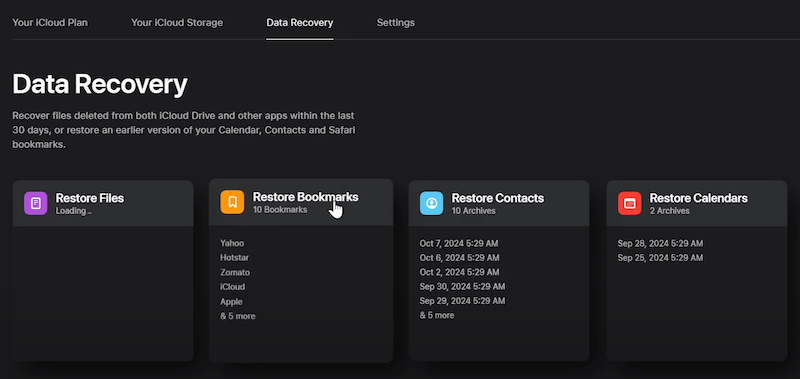Open the Restore Contacts card title
Viewport: 800px width, 379px height.
497,198
